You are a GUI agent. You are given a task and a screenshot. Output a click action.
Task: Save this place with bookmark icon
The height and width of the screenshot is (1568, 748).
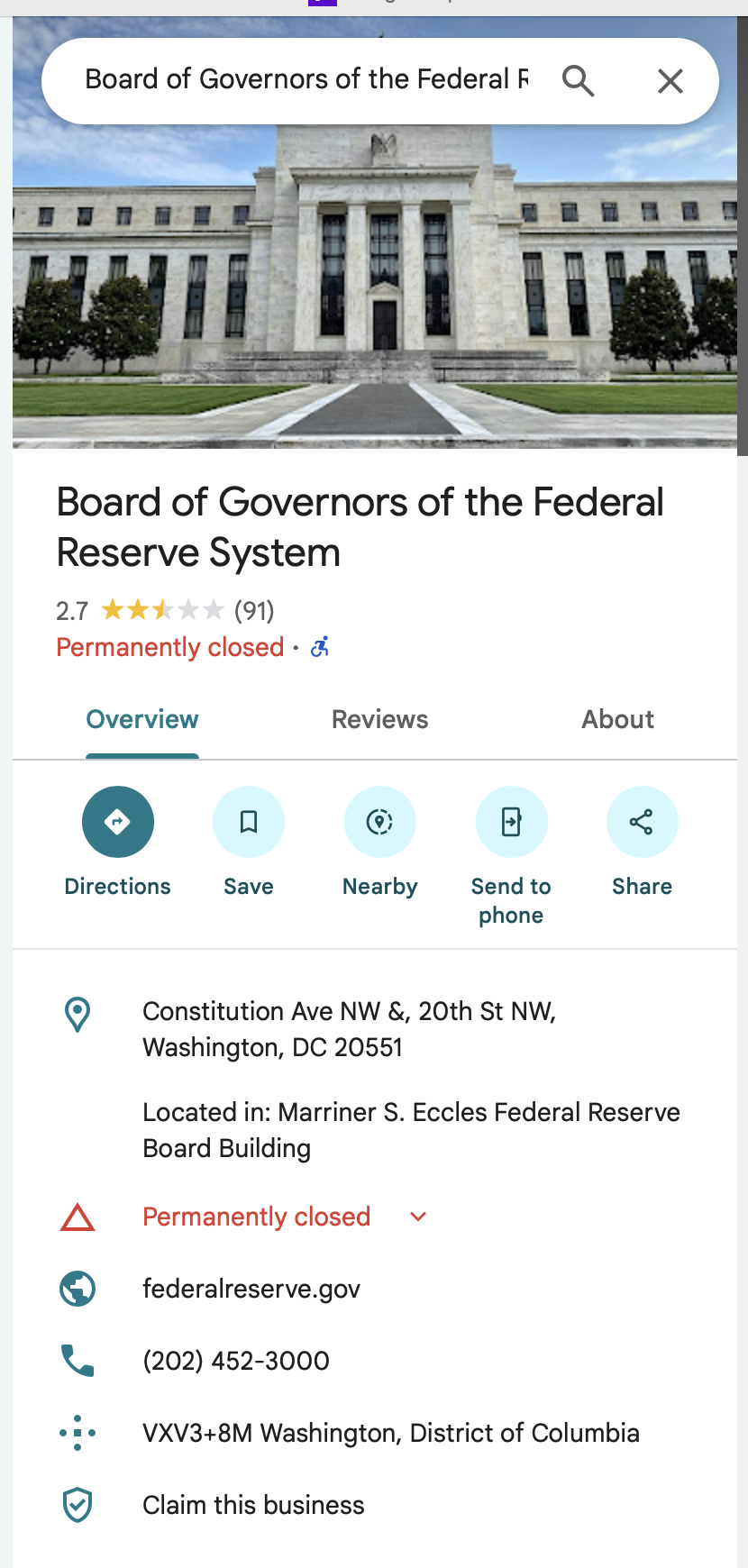249,822
